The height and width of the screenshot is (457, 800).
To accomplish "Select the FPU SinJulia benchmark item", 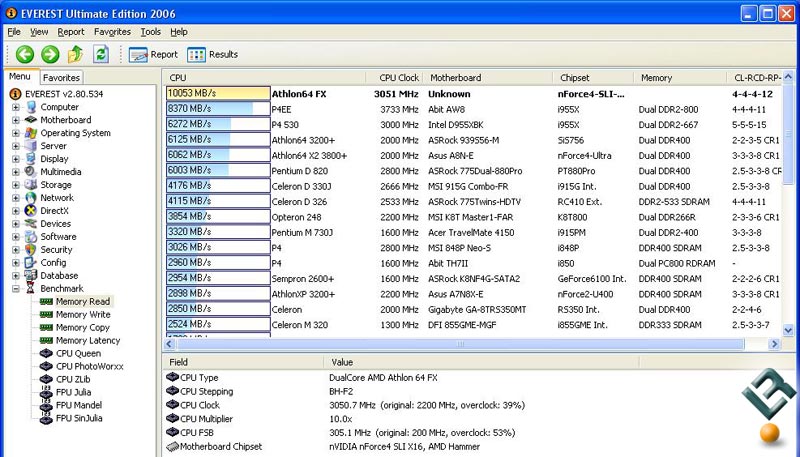I will point(79,418).
